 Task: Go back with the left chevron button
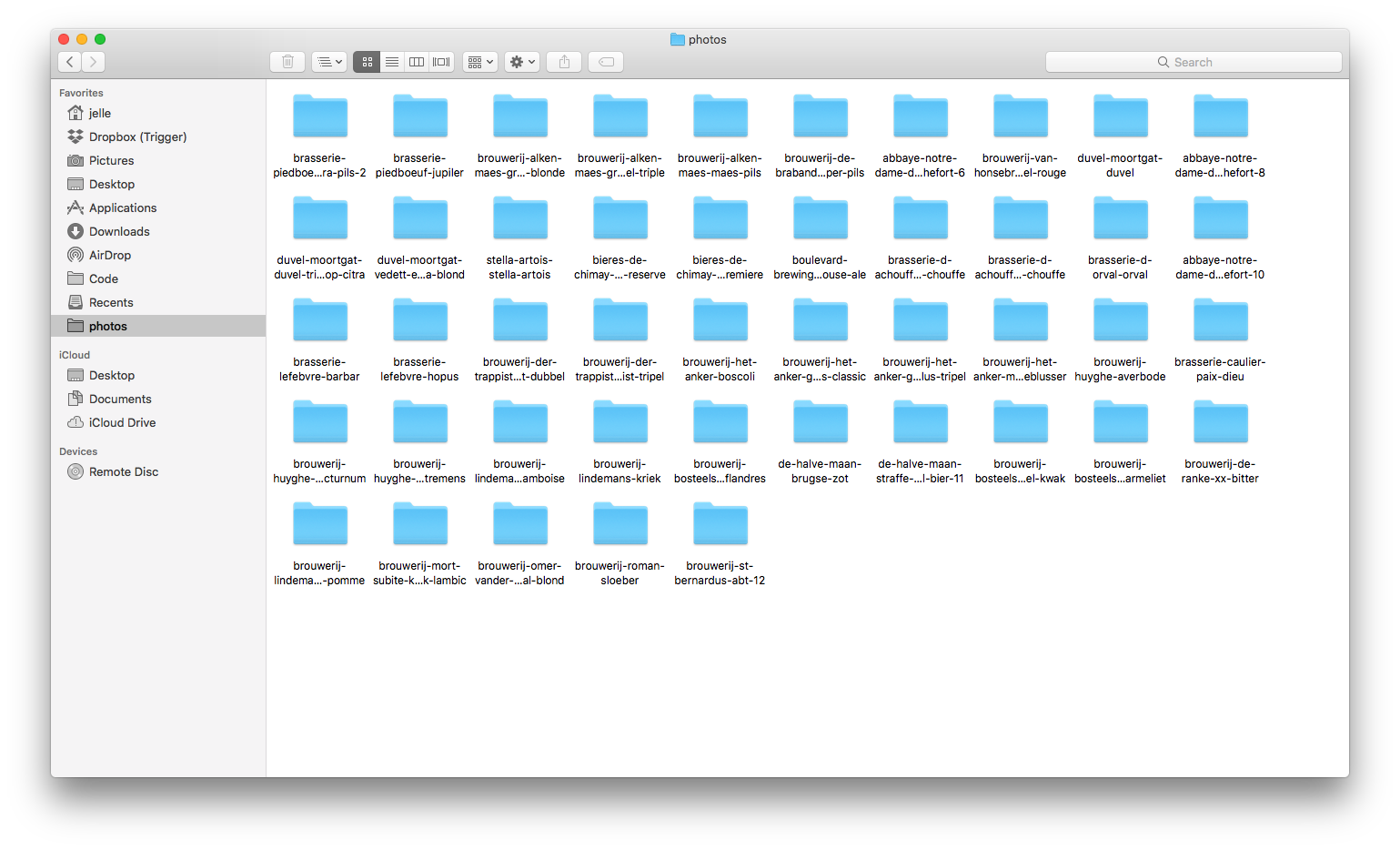tap(70, 62)
